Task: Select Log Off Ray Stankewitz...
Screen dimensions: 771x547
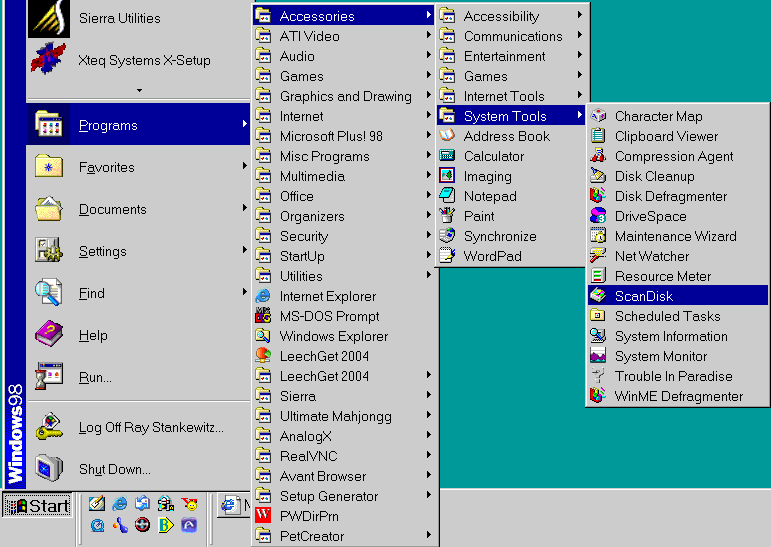Action: (x=139, y=427)
